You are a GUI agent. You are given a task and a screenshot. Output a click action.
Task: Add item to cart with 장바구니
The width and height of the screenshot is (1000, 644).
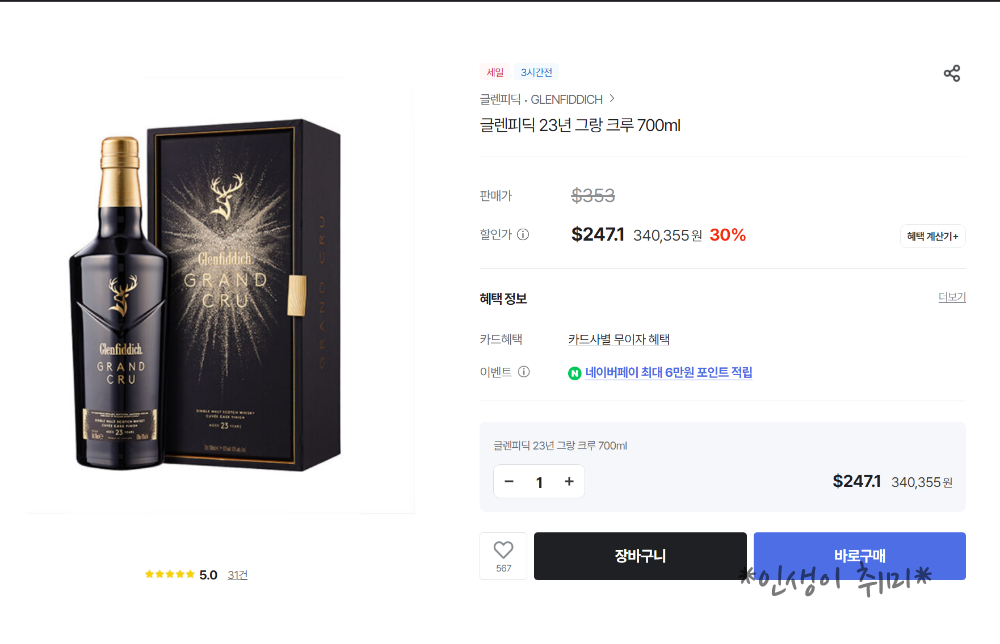pos(640,556)
